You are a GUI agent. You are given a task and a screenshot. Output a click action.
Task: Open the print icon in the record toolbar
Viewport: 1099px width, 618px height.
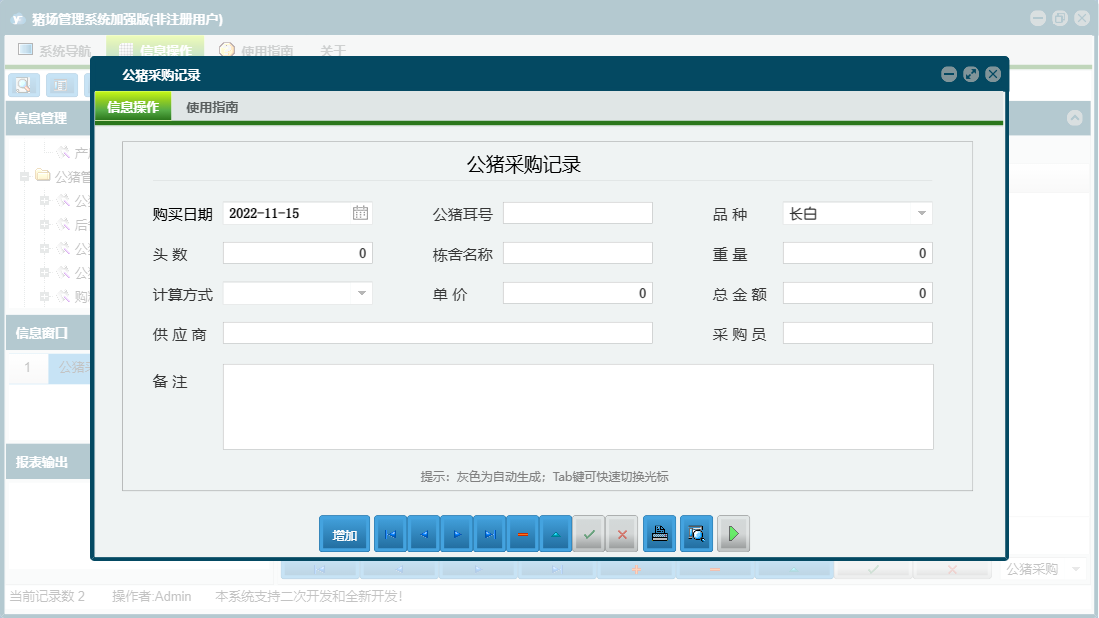click(x=659, y=533)
